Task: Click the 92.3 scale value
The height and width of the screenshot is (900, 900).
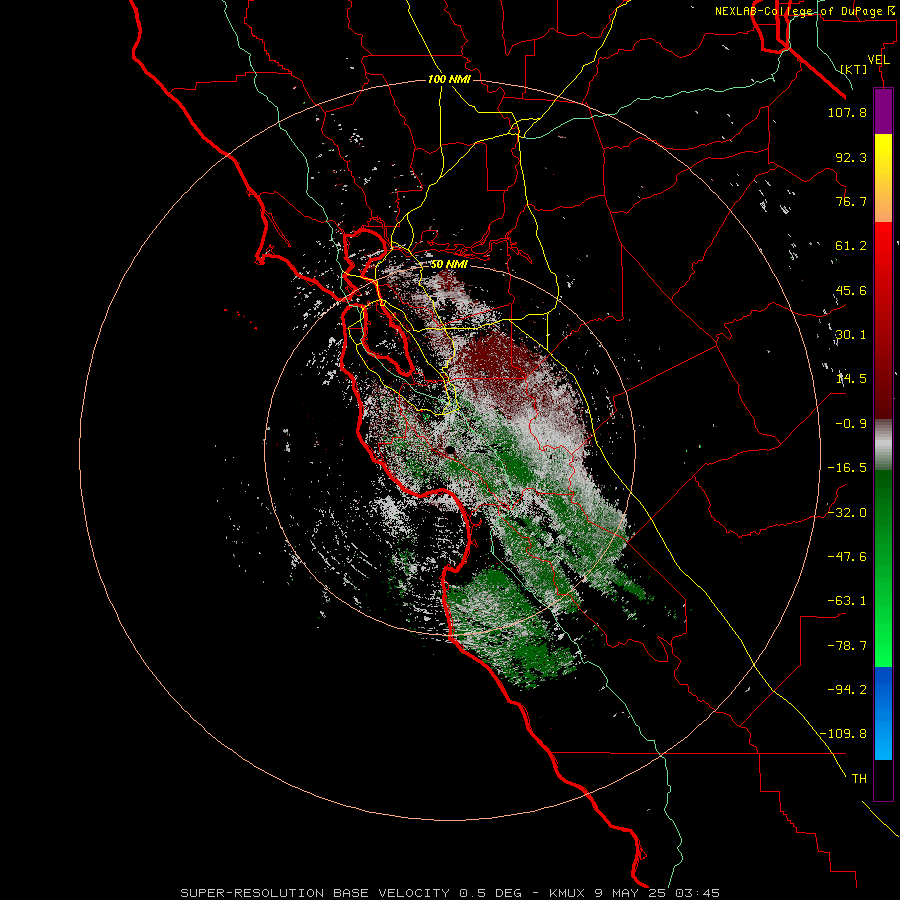Action: tap(851, 157)
